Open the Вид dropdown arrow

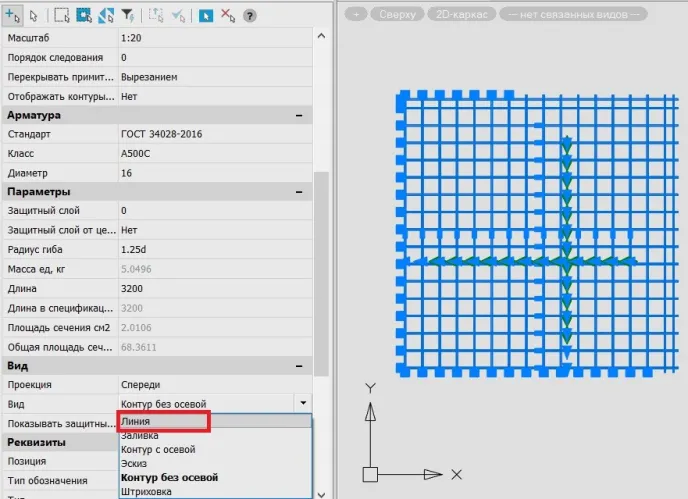(303, 403)
